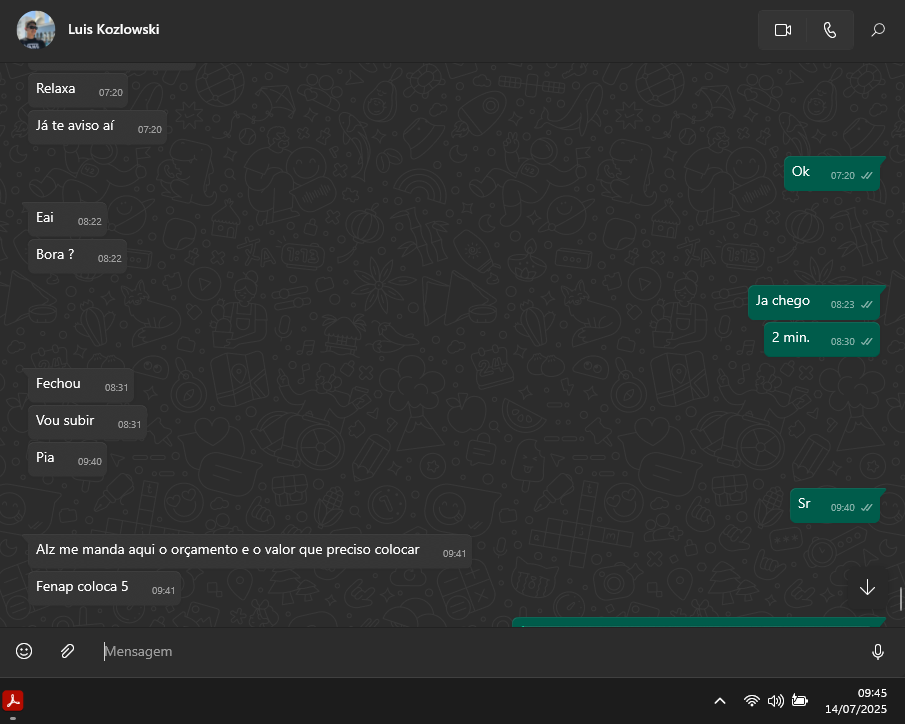Viewport: 905px width, 724px height.
Task: Click the chat scrollbar thumb
Action: [x=901, y=599]
